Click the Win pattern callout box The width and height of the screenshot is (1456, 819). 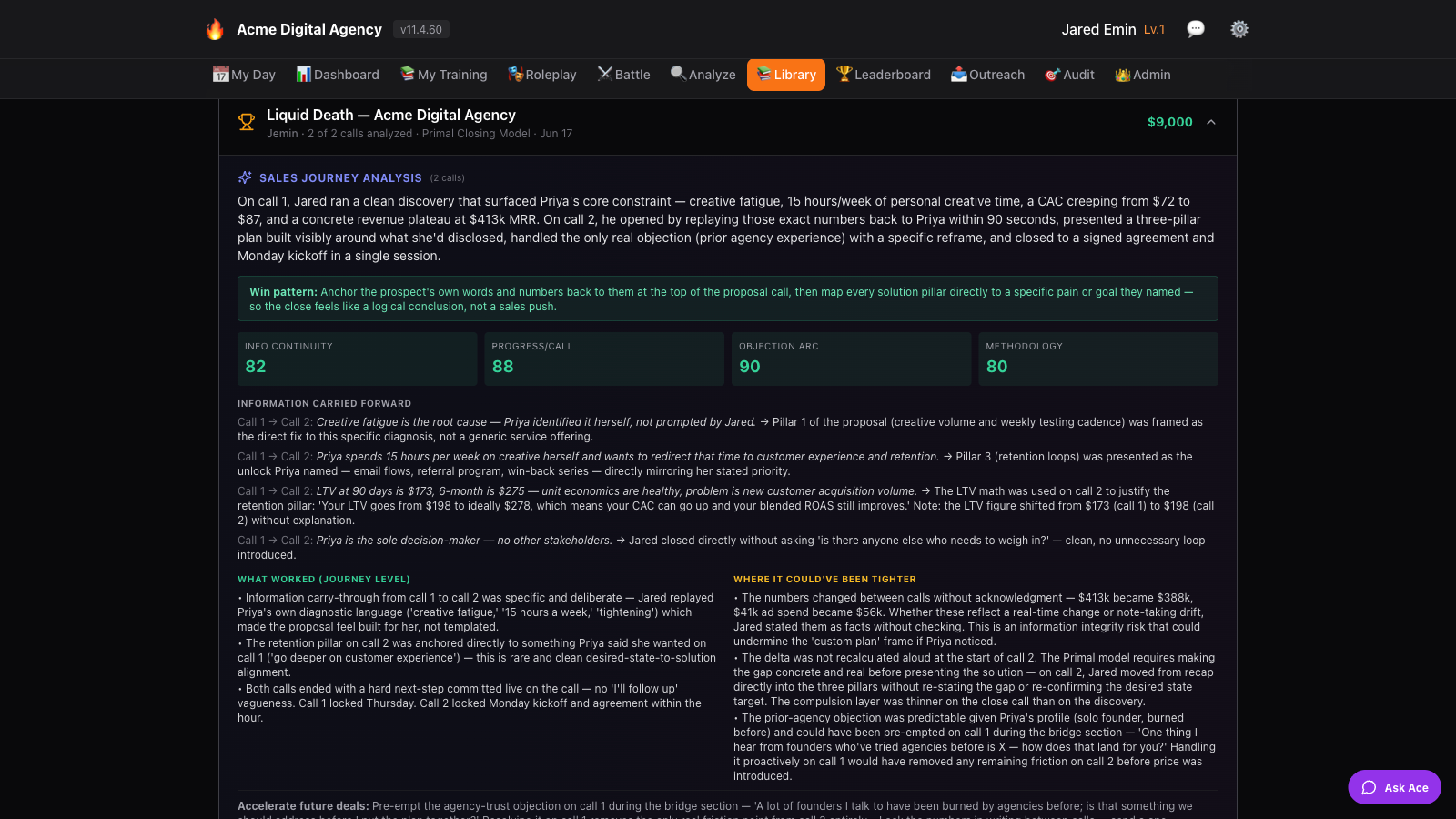[728, 298]
